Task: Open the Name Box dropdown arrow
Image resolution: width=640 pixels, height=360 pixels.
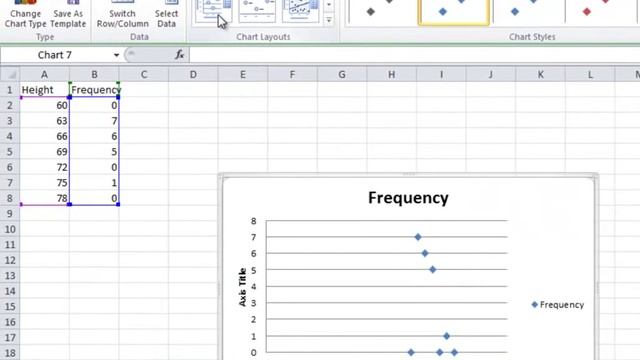Action: [x=116, y=55]
